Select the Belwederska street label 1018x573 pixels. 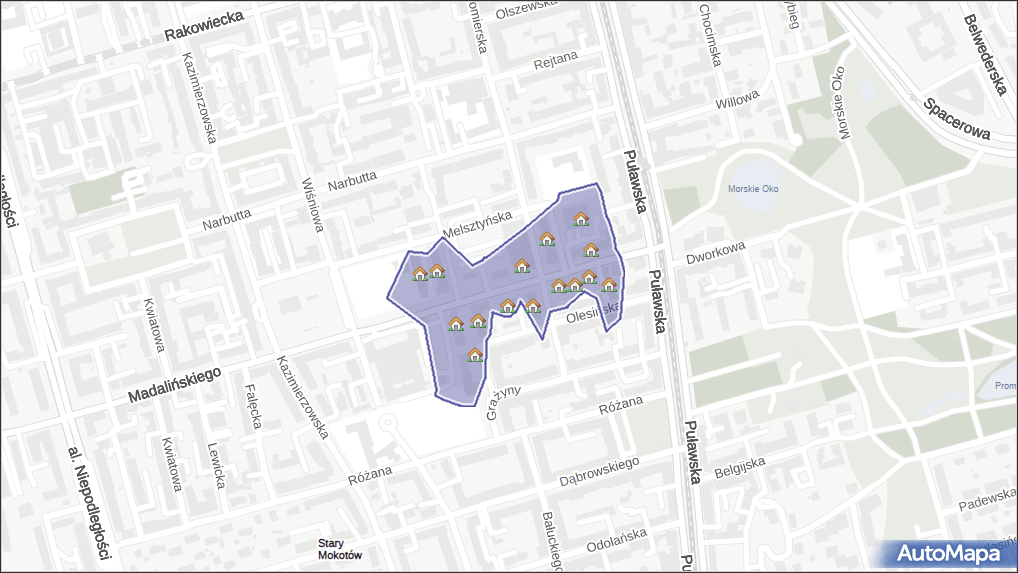pos(985,55)
